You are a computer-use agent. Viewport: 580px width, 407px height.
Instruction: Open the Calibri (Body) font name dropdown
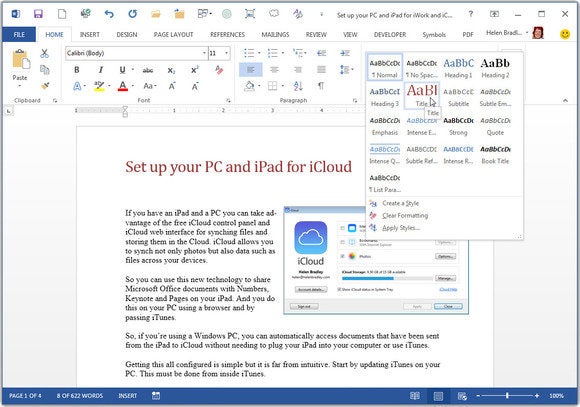pos(204,53)
